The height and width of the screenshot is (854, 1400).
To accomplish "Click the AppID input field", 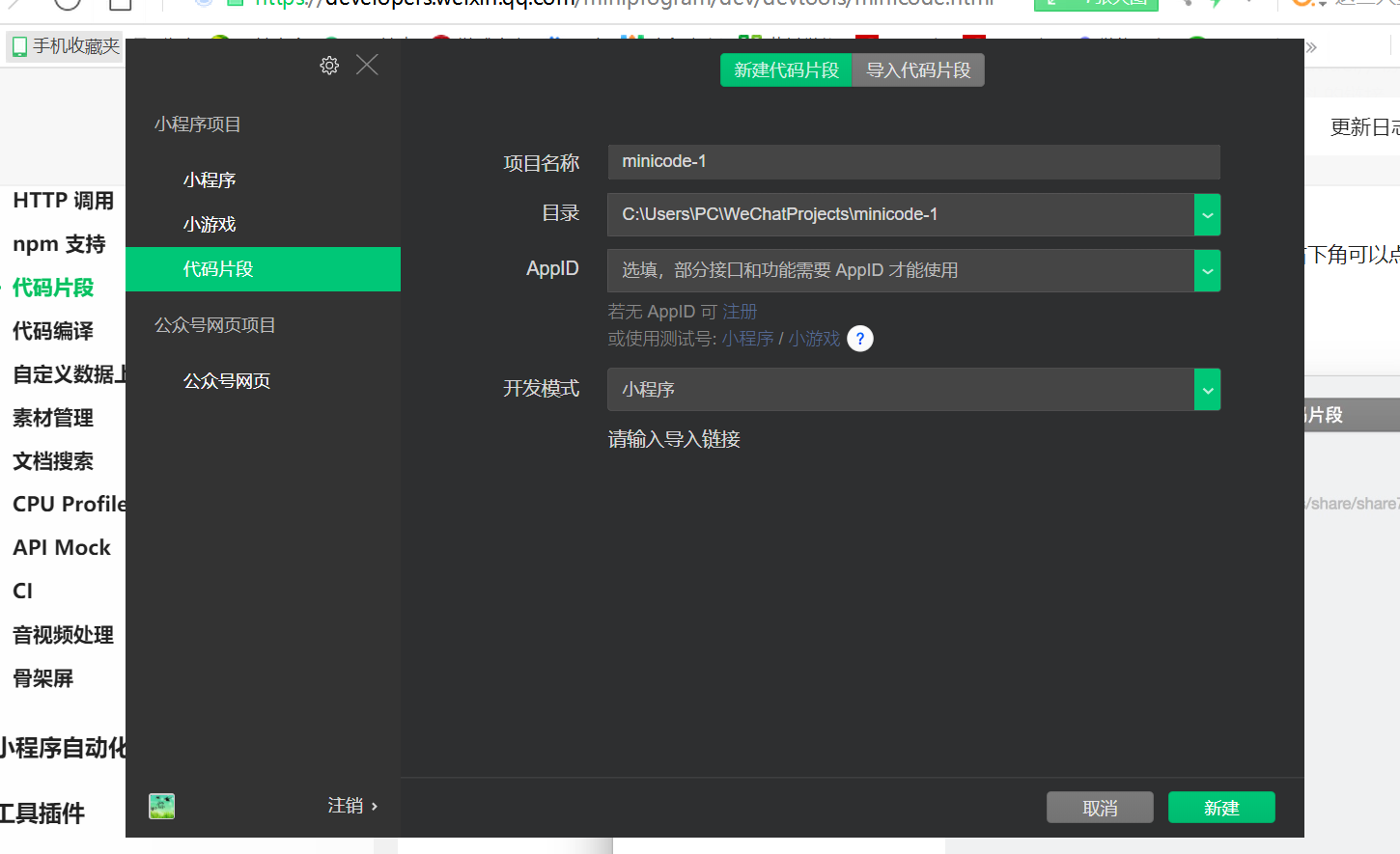I will 901,270.
